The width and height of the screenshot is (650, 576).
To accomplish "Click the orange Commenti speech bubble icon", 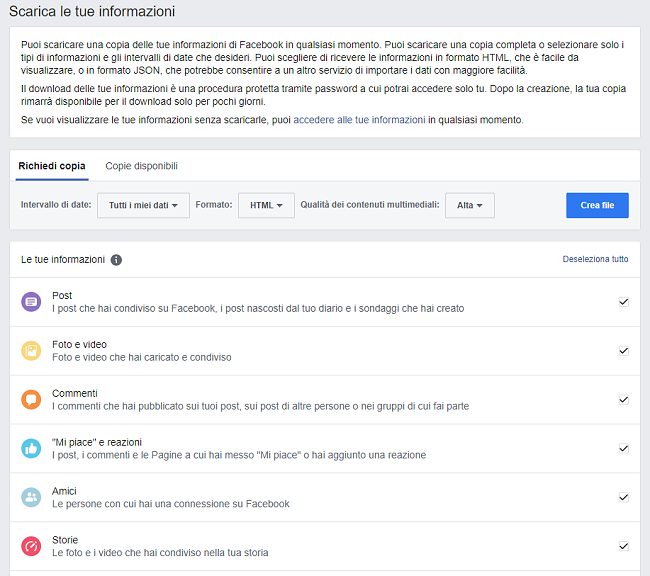I will pyautogui.click(x=31, y=400).
